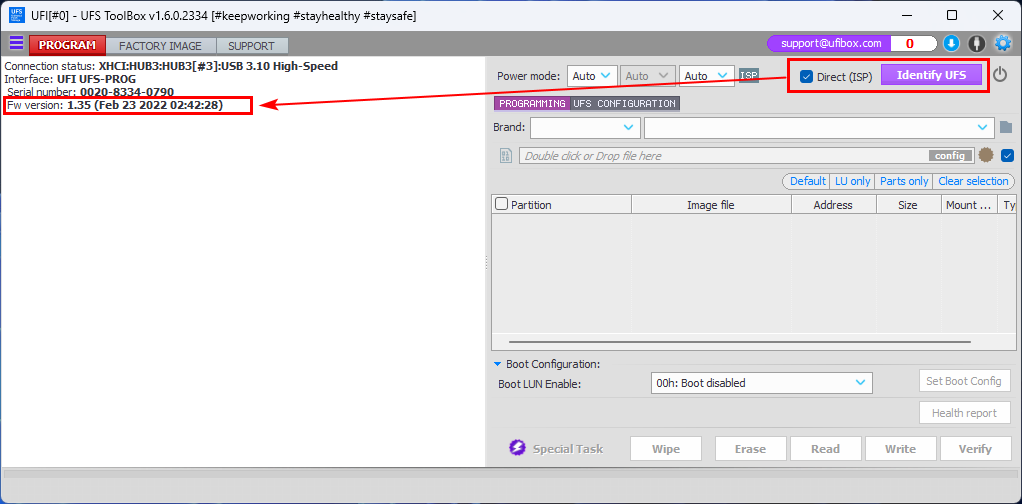Click the Fw version 1.35 text line
The width and height of the screenshot is (1022, 504).
115,105
